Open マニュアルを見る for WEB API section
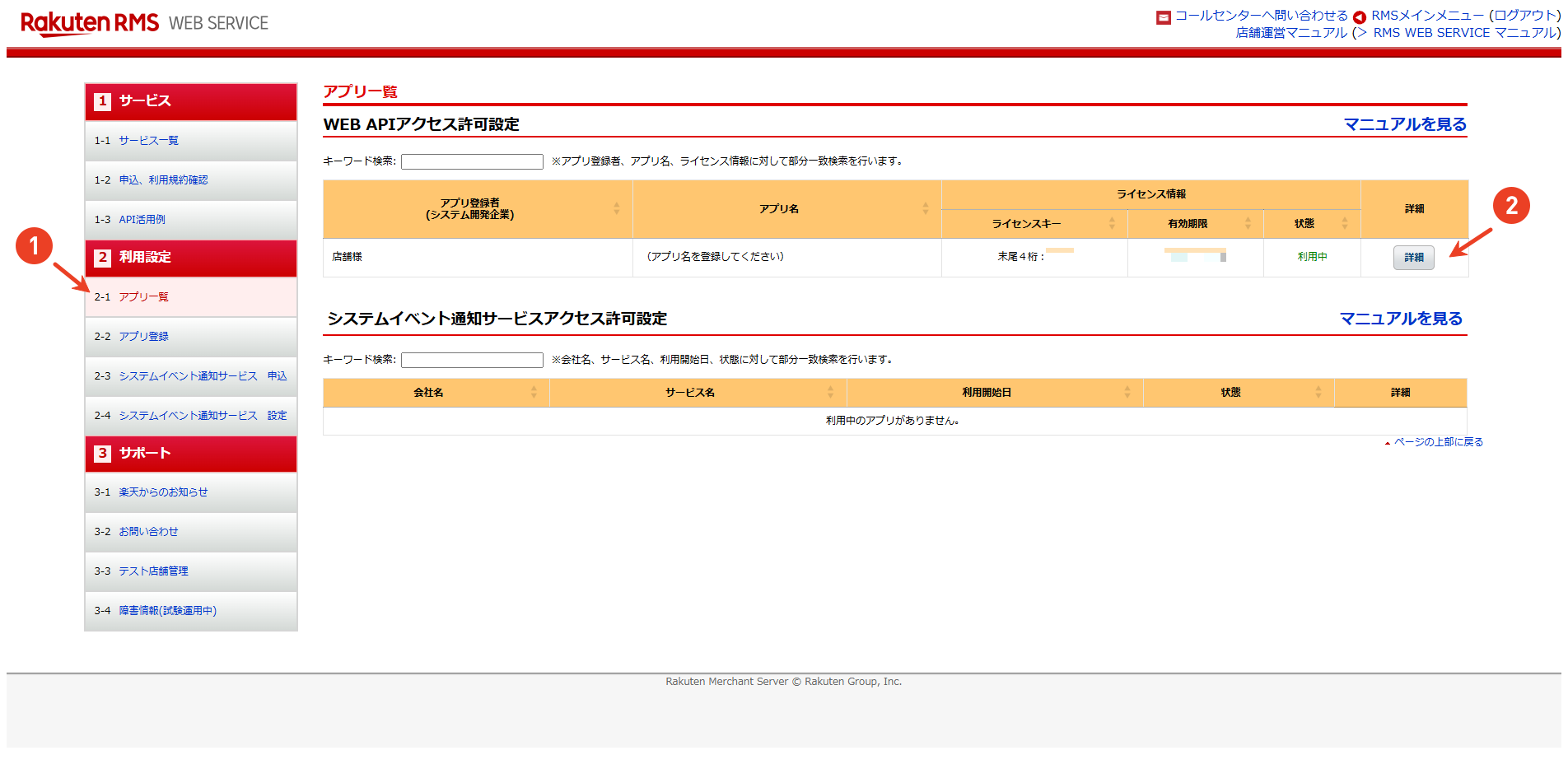The height and width of the screenshot is (783, 1568). tap(1405, 124)
